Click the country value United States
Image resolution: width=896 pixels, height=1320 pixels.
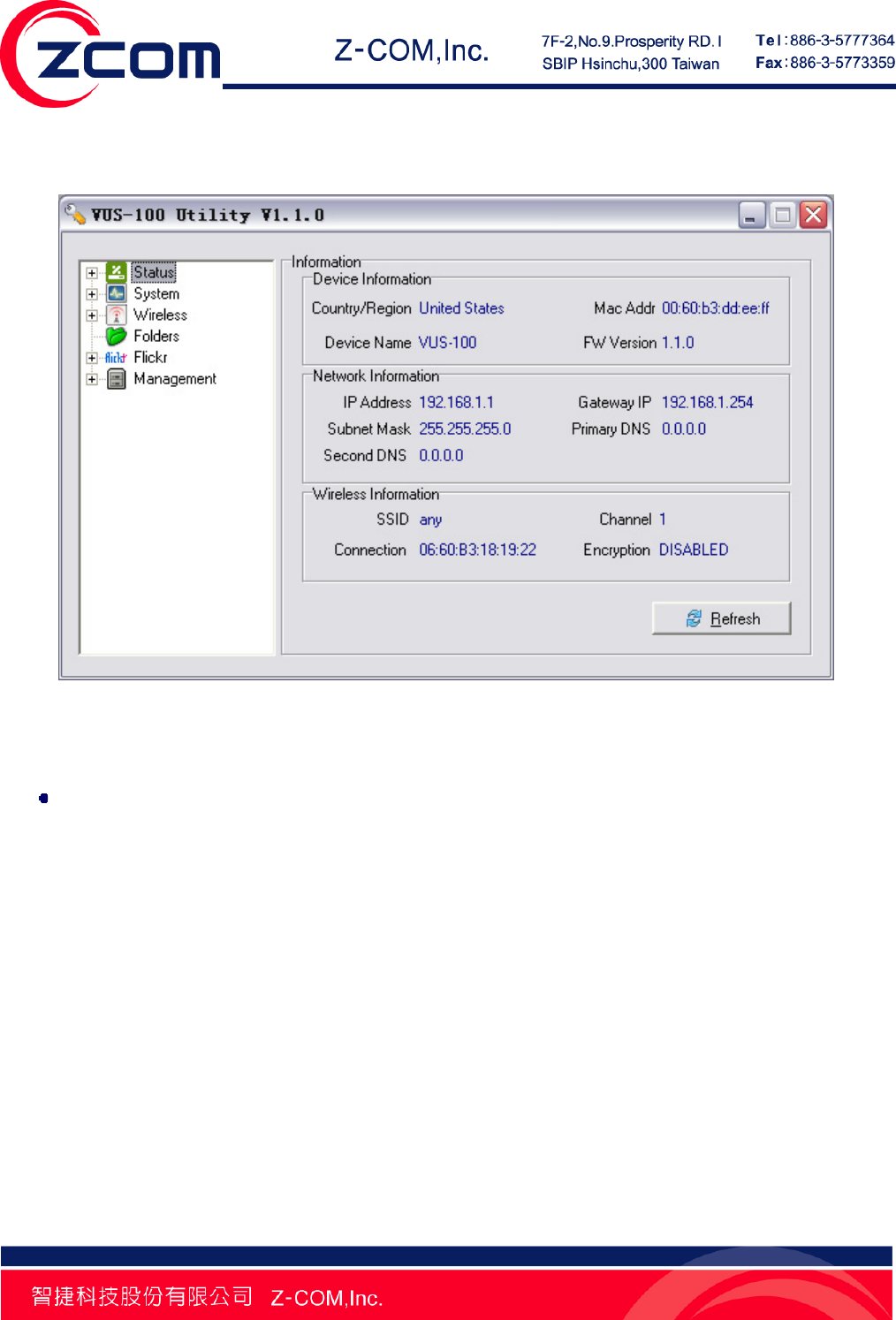461,308
